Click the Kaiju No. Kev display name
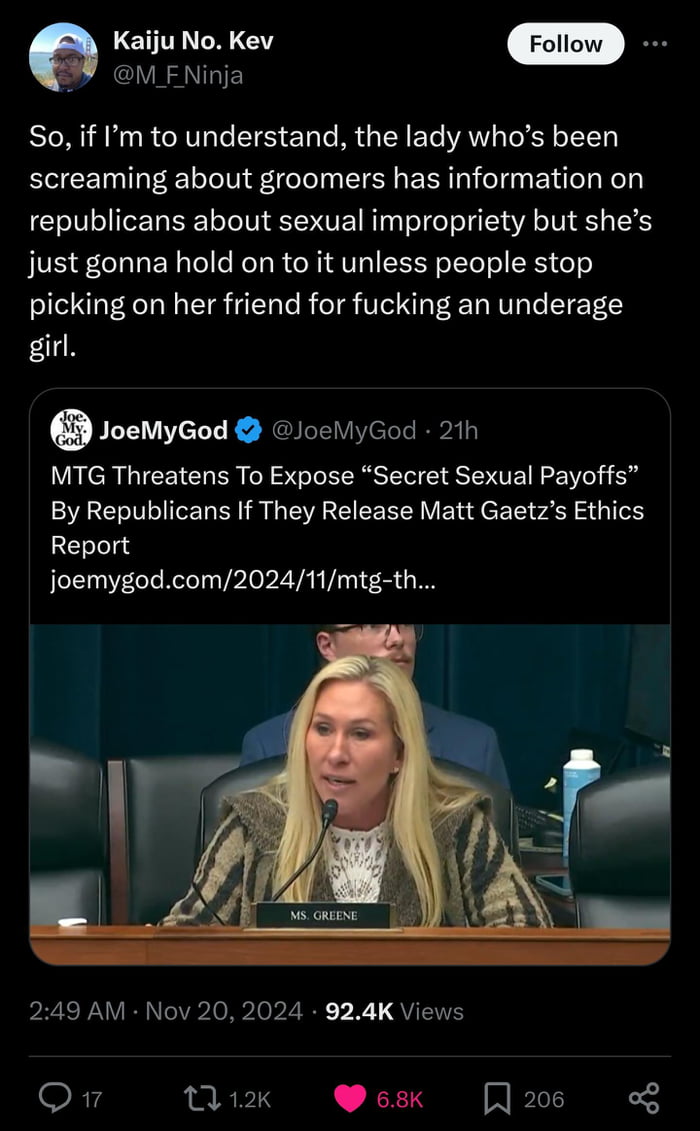This screenshot has height=1131, width=700. (193, 41)
